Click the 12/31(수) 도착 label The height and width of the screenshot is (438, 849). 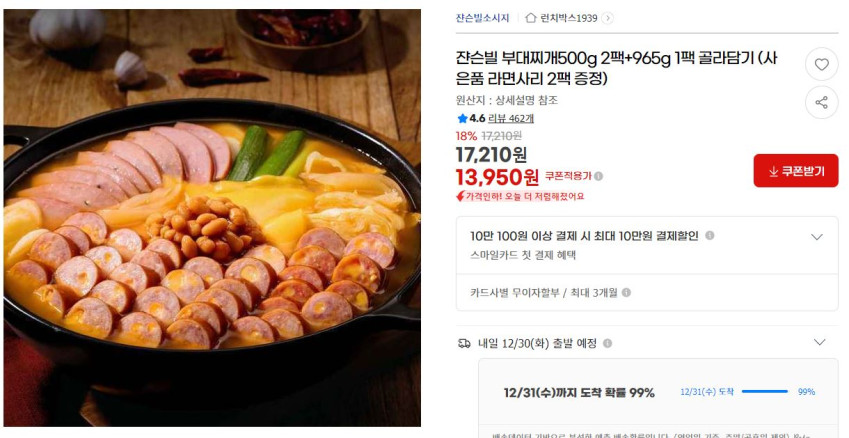click(707, 391)
